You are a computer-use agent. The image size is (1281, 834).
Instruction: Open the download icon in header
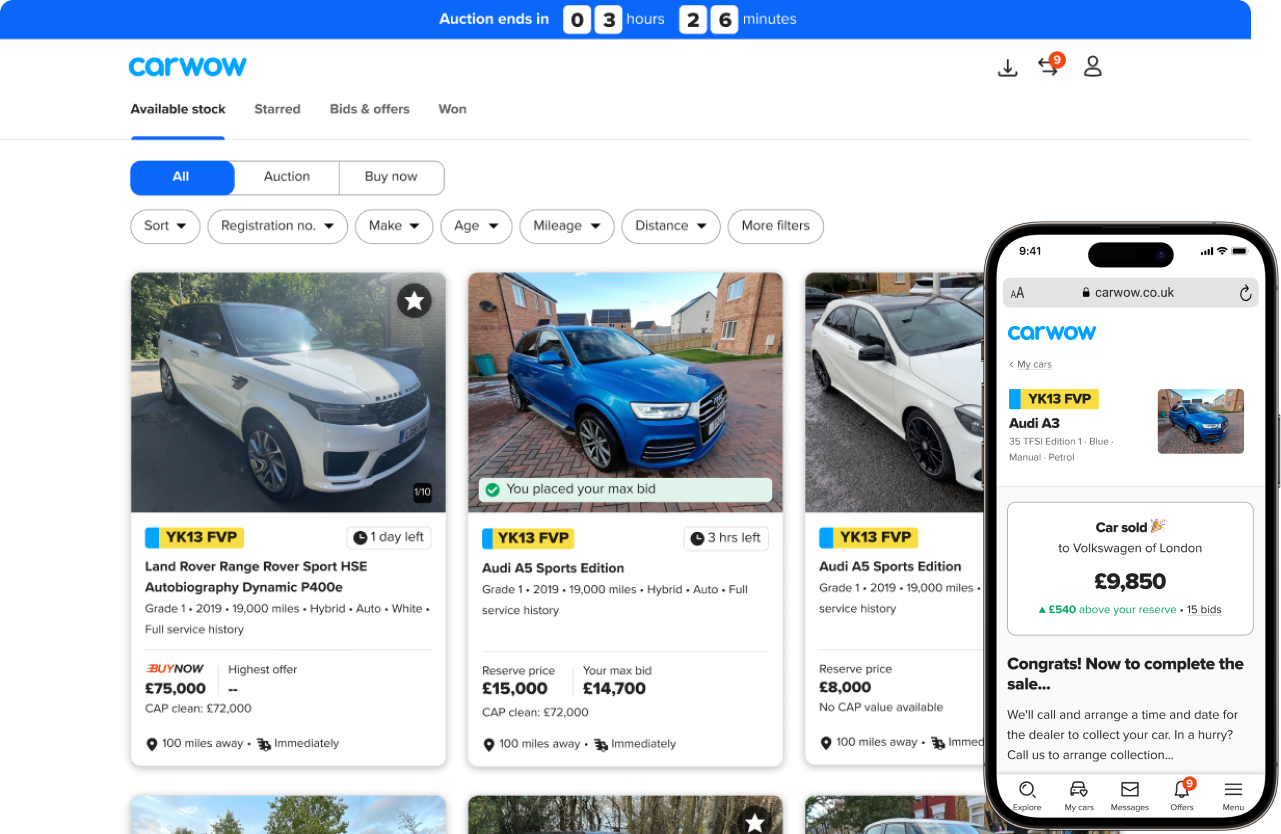(1008, 67)
